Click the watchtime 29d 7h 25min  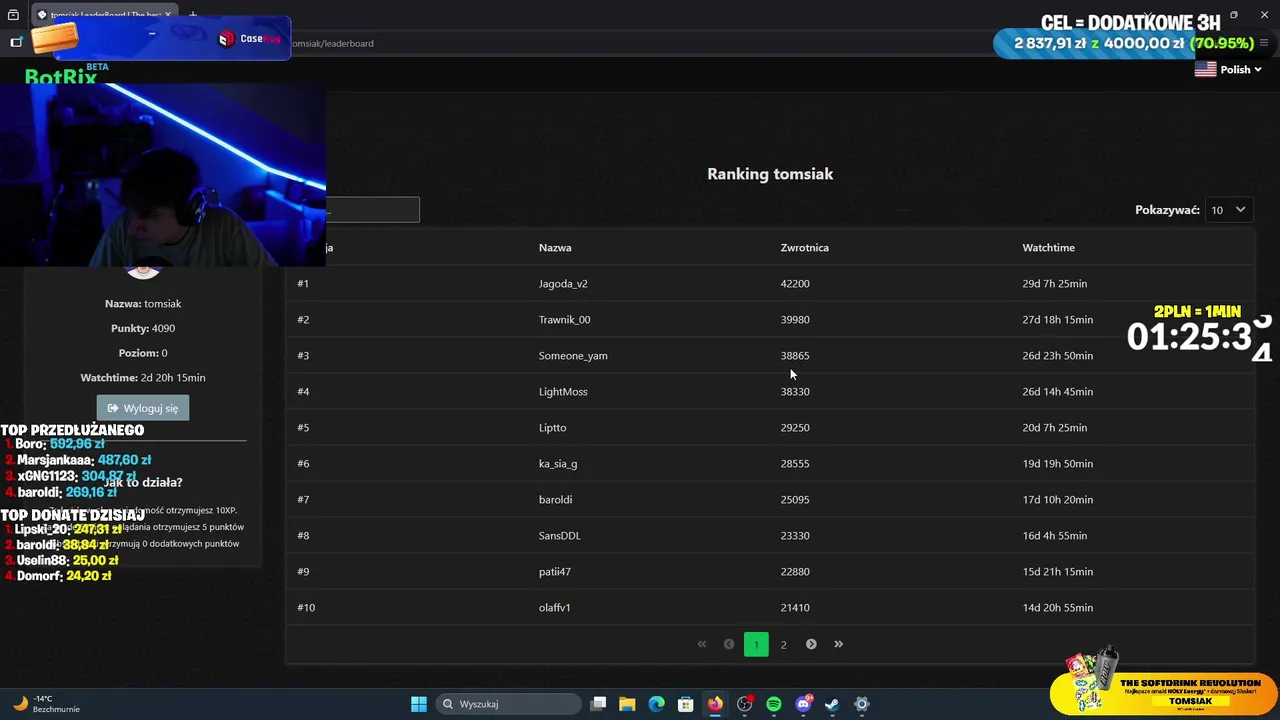1054,283
